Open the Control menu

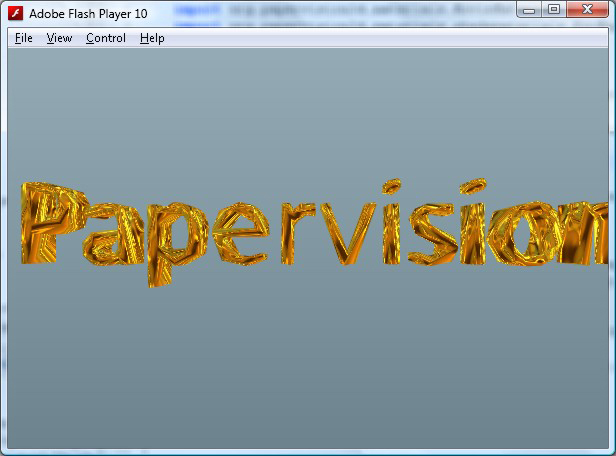pyautogui.click(x=106, y=38)
